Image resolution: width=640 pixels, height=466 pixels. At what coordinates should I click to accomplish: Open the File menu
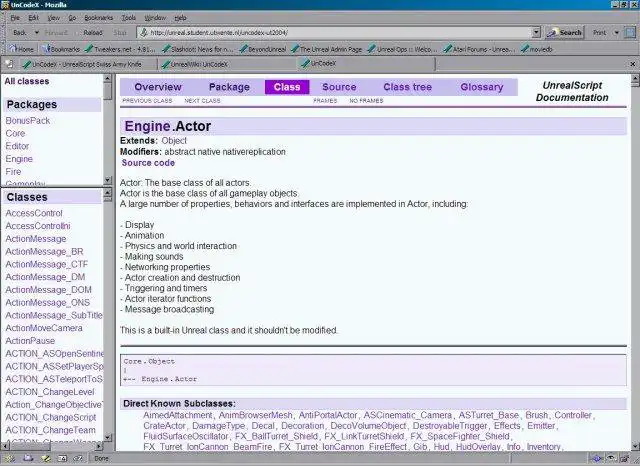15,18
